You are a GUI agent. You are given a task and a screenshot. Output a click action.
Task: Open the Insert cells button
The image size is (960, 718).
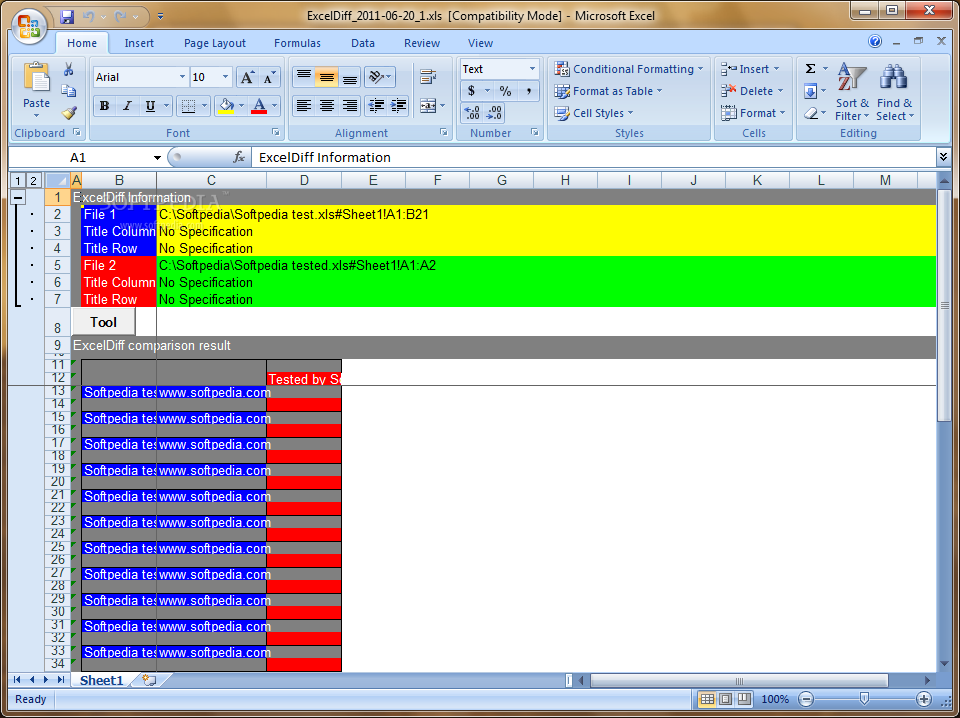[750, 69]
